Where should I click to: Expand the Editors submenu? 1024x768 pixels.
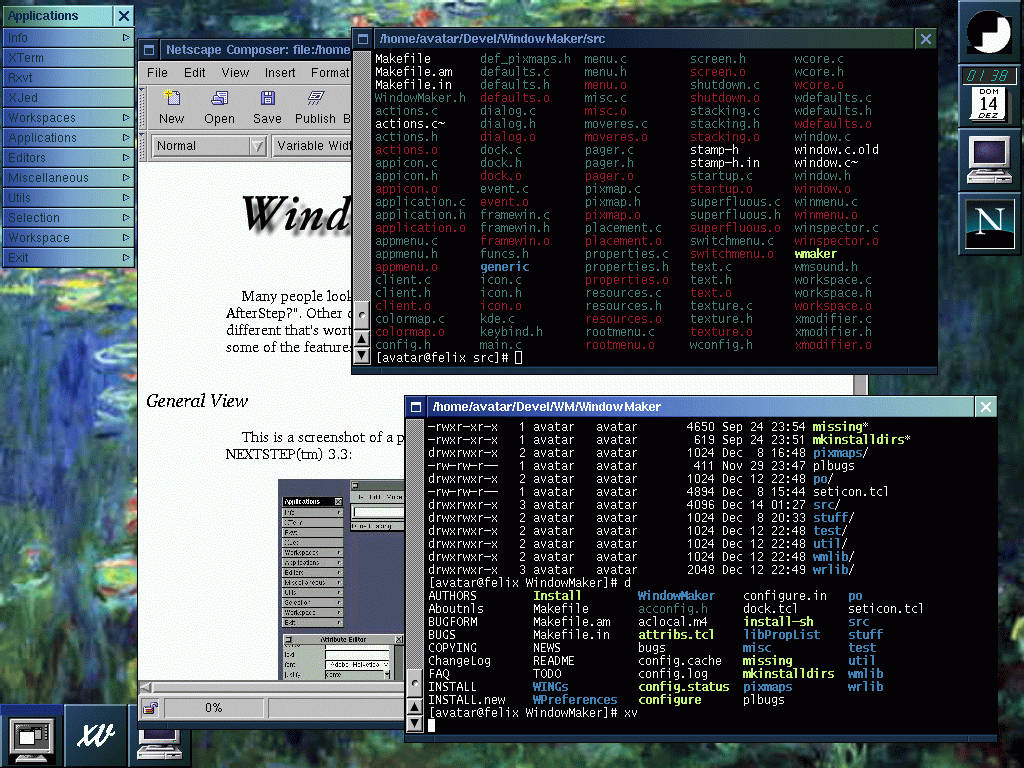pos(69,157)
